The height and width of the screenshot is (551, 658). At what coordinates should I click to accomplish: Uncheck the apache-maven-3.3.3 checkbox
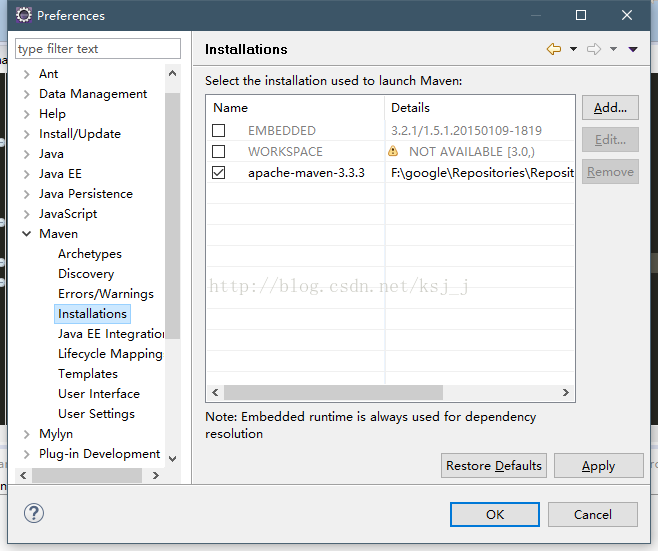pos(218,172)
